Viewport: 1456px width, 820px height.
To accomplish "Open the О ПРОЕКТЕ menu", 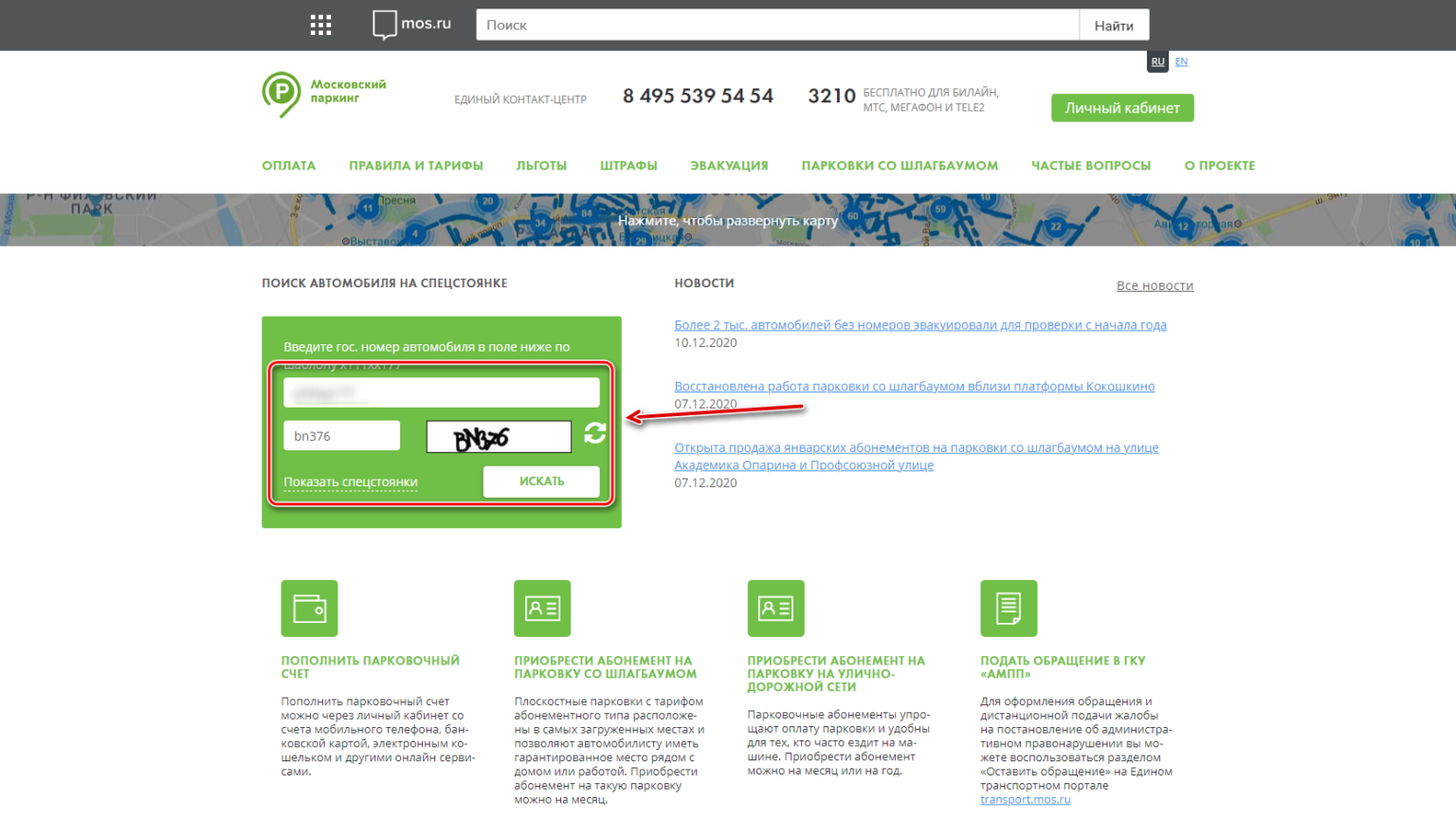I will pos(1220,165).
